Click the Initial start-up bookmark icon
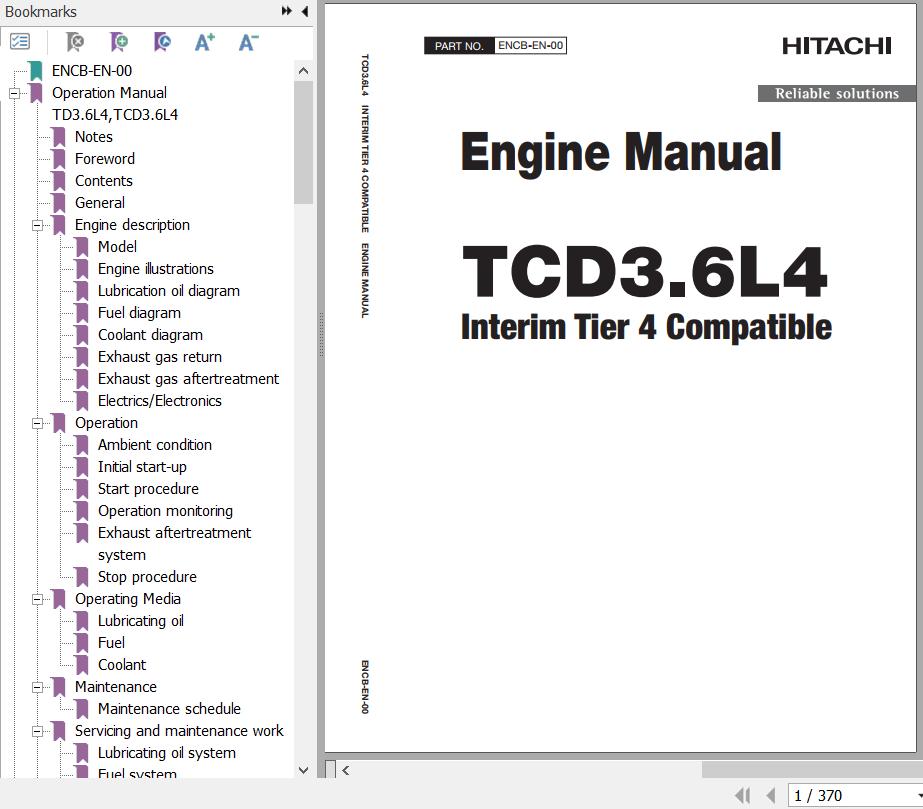The width and height of the screenshot is (923, 809). click(82, 467)
